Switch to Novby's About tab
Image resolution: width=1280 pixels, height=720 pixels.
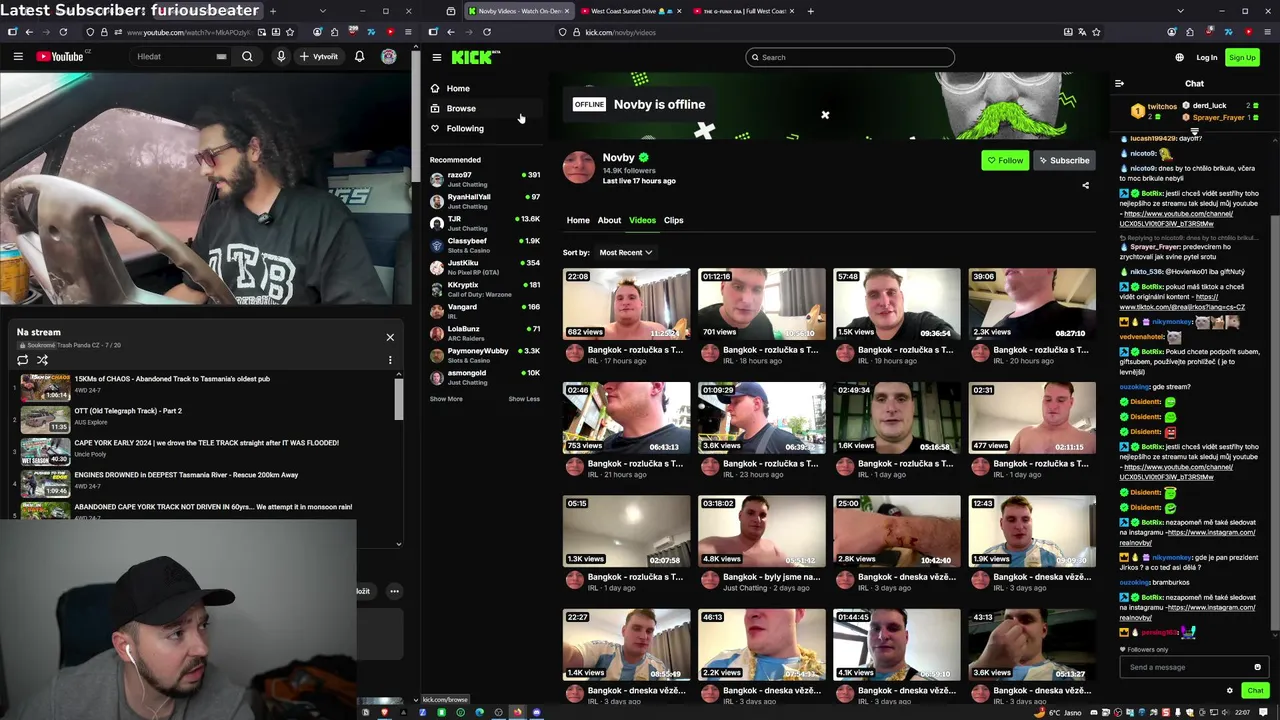609,220
